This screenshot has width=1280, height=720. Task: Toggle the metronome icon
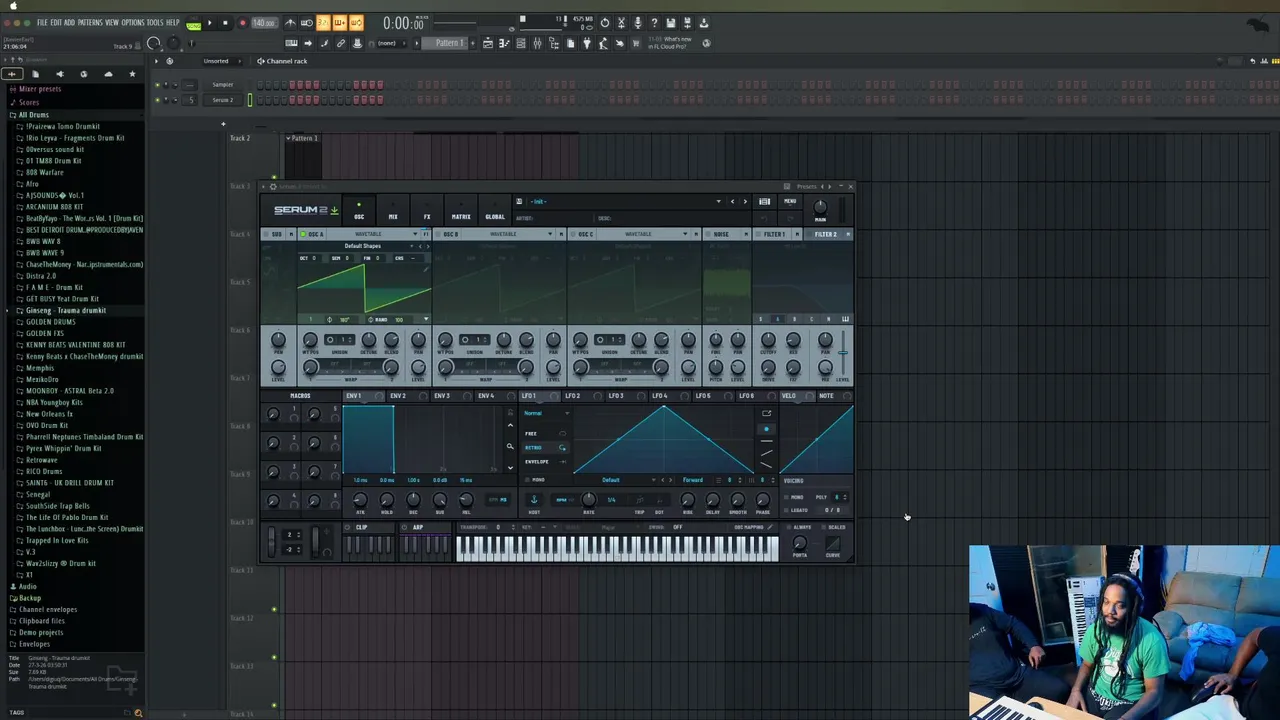coord(290,22)
